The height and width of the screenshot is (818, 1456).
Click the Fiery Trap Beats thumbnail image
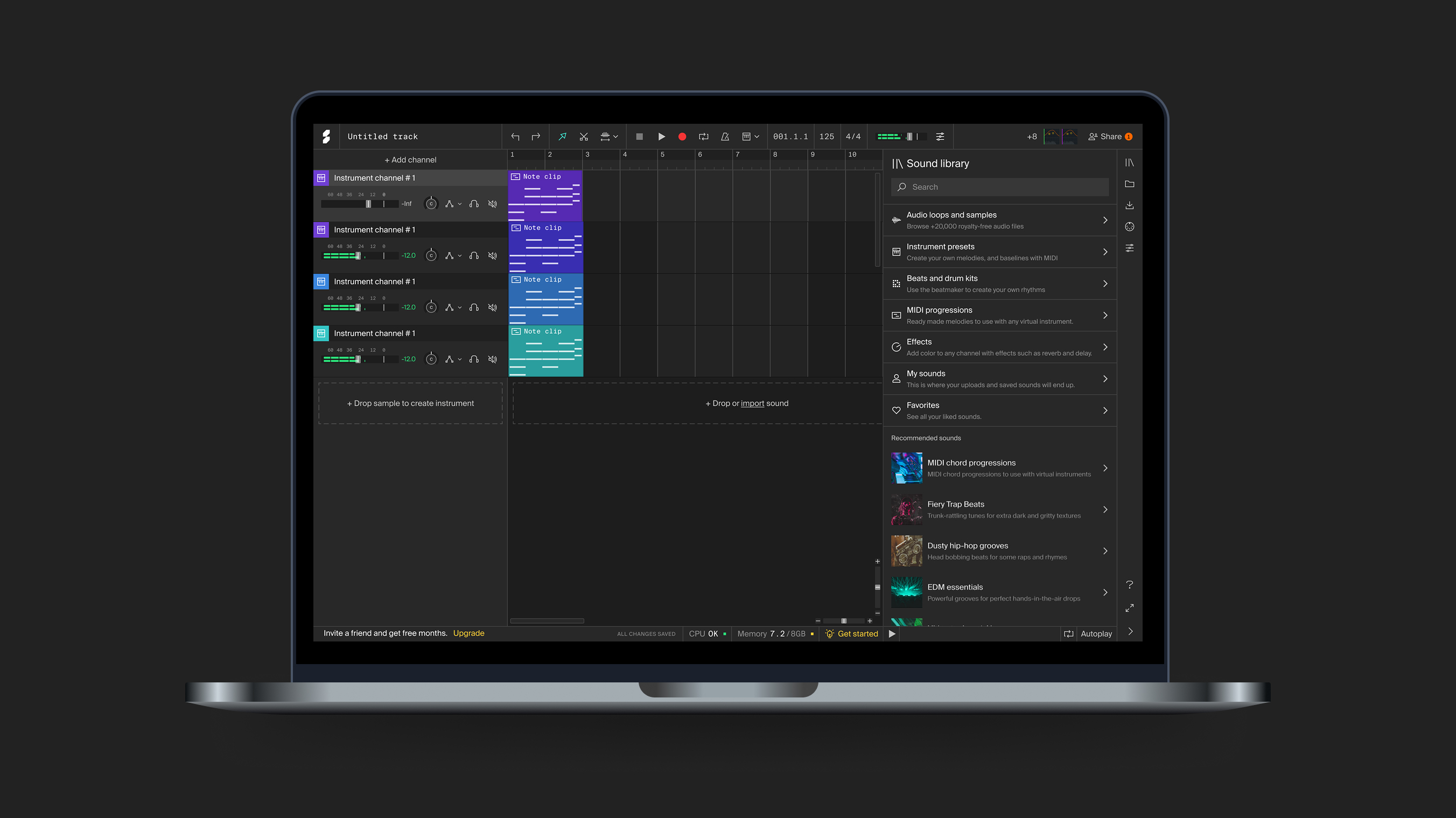coord(906,509)
